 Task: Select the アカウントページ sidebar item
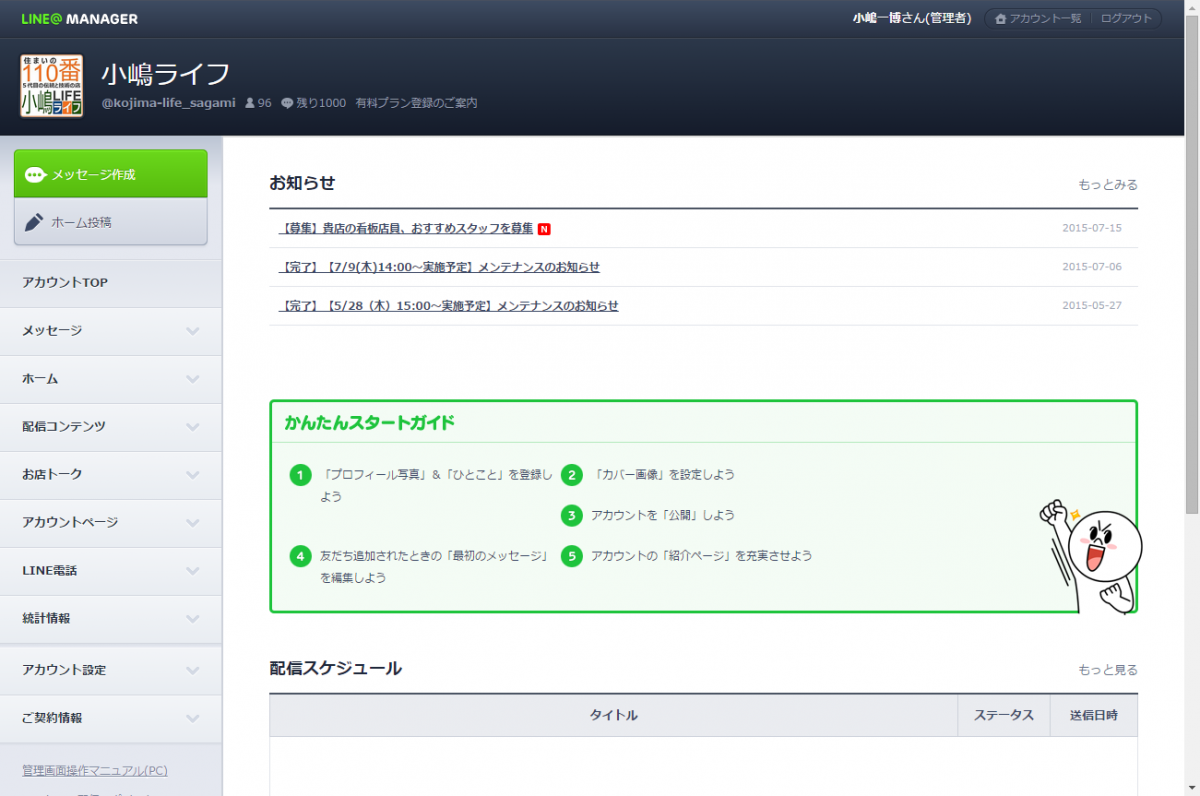coord(111,523)
